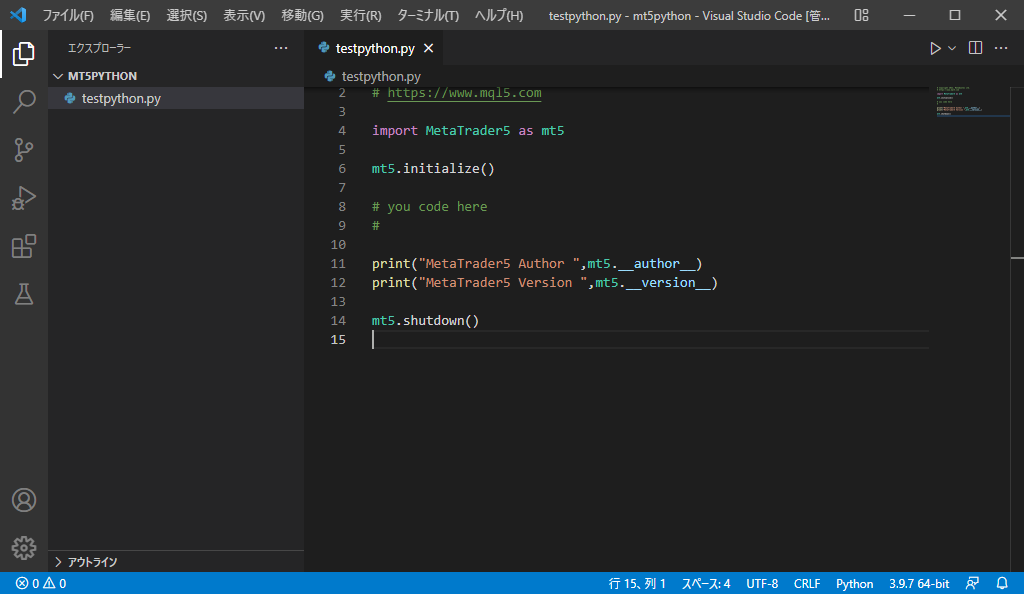Viewport: 1024px width, 594px height.
Task: Open the Accounts icon in activity bar
Action: click(24, 500)
